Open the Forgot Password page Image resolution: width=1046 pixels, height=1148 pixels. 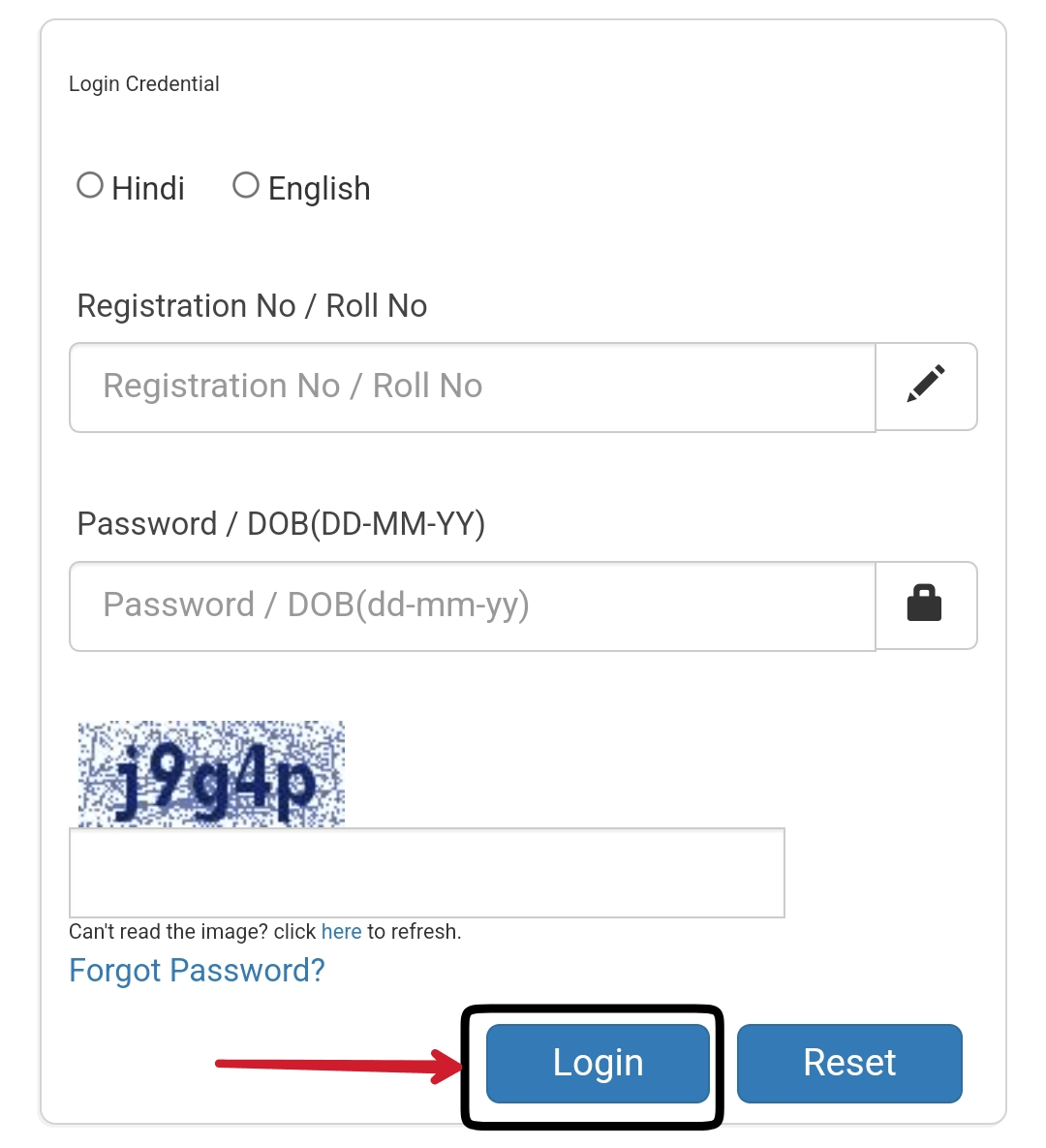(197, 970)
